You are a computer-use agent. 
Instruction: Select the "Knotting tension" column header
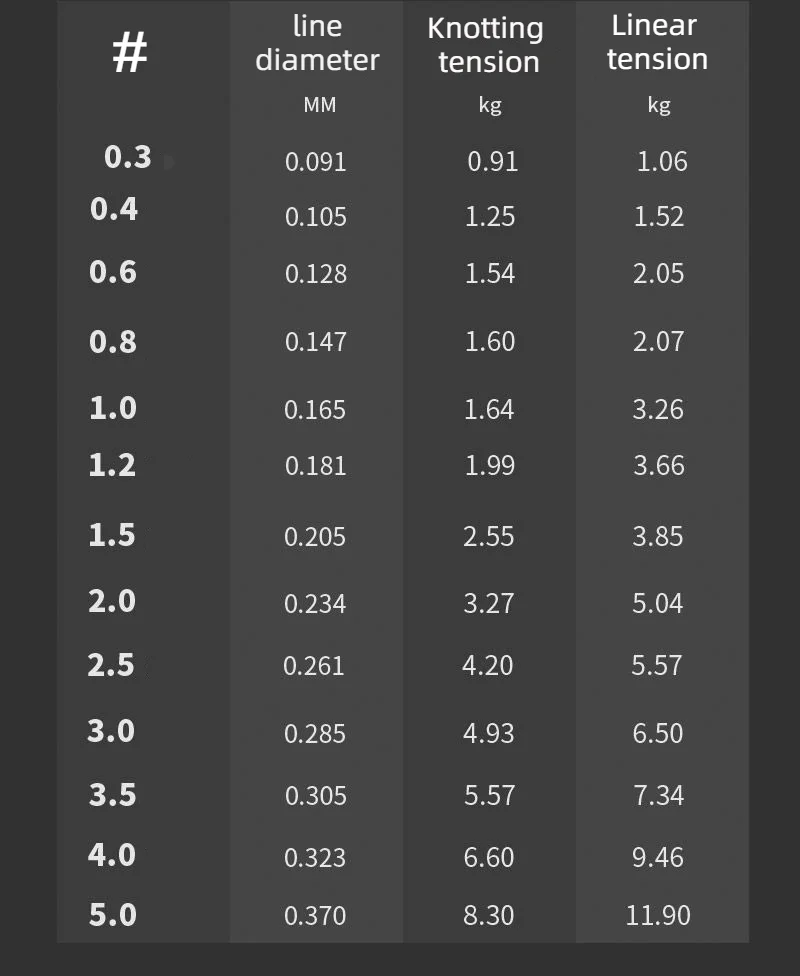pyautogui.click(x=486, y=45)
